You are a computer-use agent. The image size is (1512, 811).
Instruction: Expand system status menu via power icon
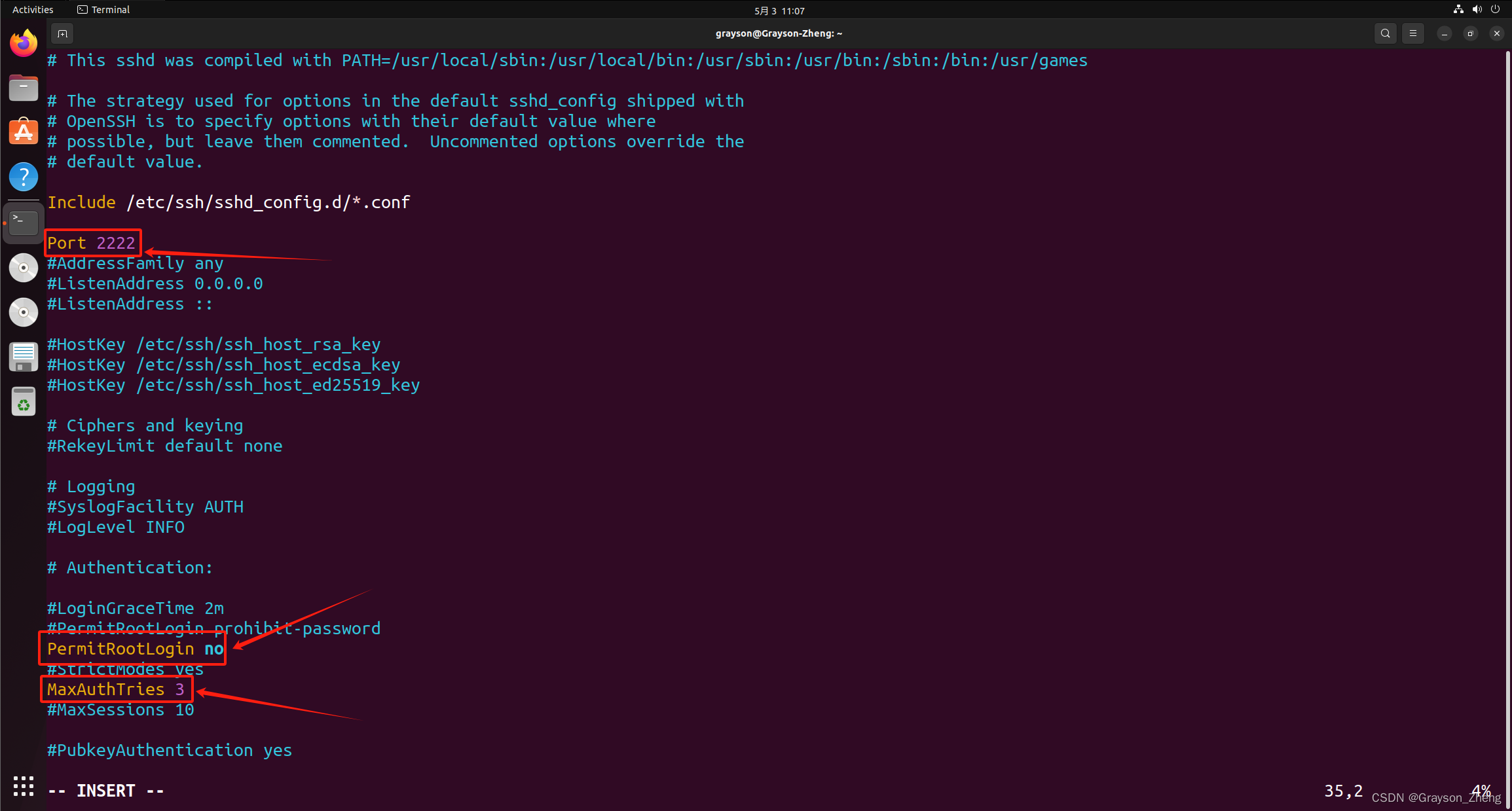(x=1495, y=9)
